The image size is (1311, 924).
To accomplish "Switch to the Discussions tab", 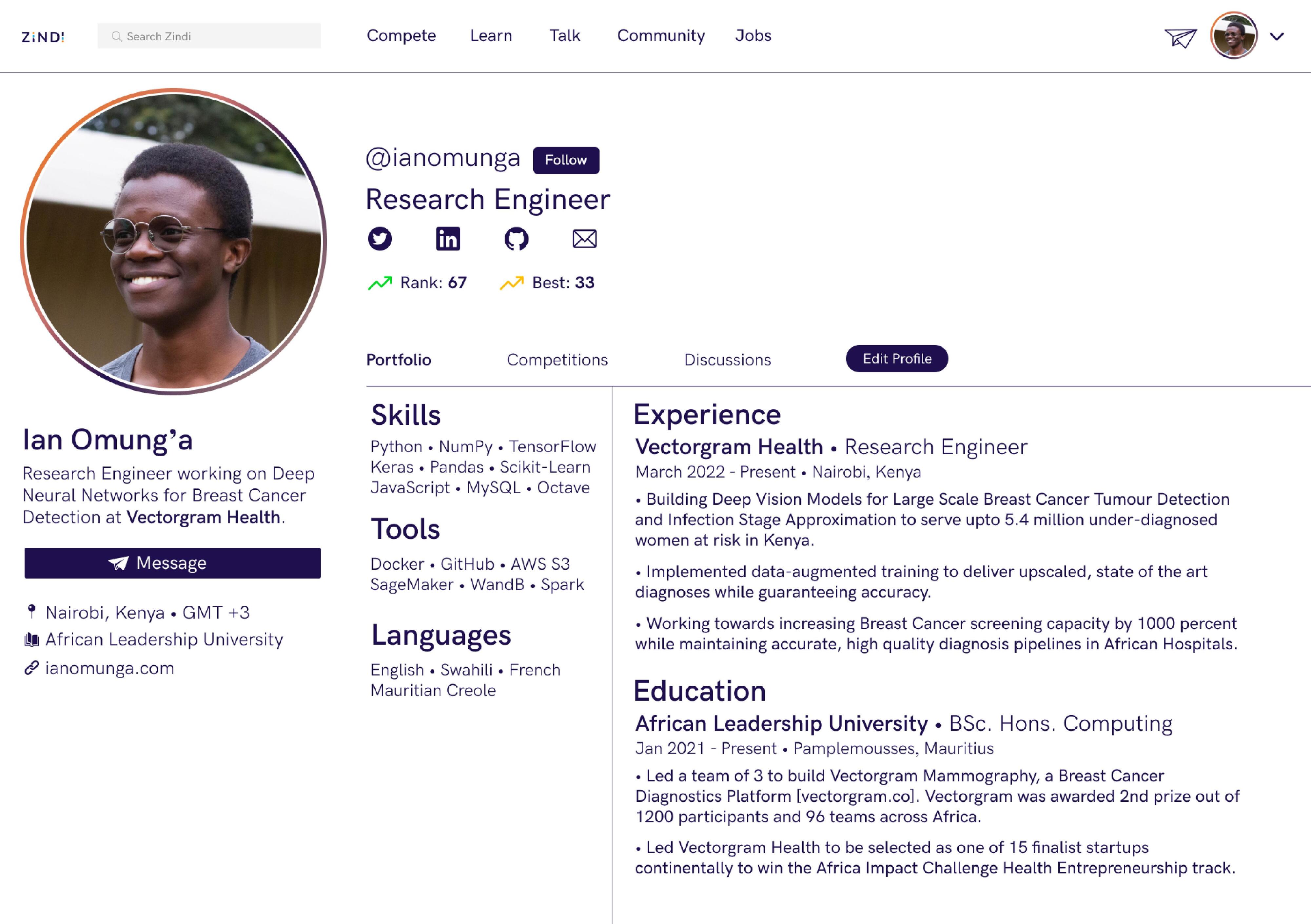I will [x=728, y=360].
